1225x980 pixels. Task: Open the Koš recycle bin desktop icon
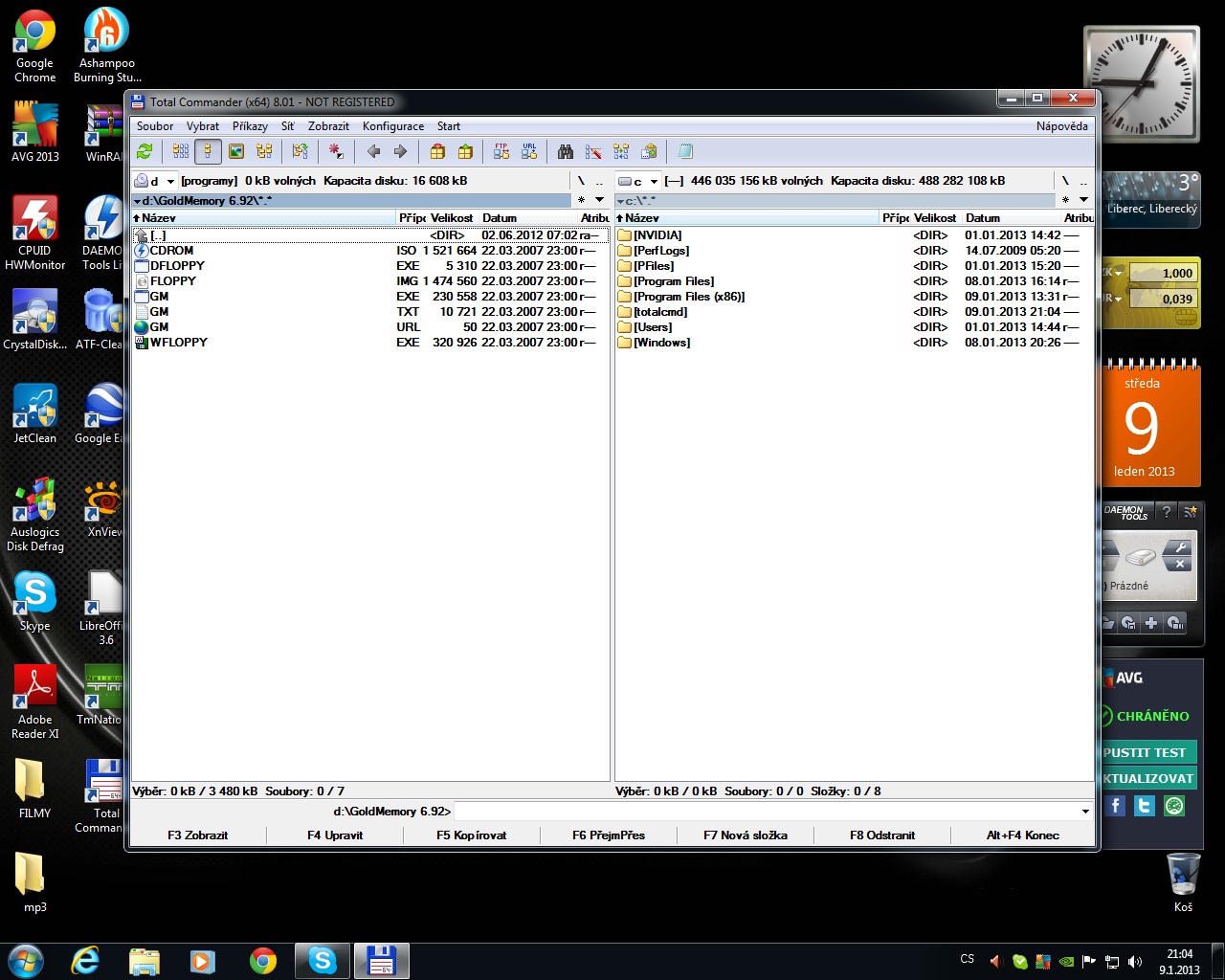point(1184,881)
